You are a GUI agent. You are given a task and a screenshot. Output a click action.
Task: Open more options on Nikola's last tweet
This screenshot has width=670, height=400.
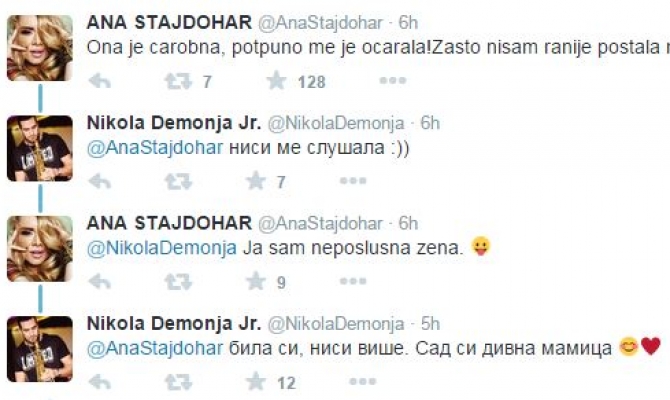[x=352, y=382]
